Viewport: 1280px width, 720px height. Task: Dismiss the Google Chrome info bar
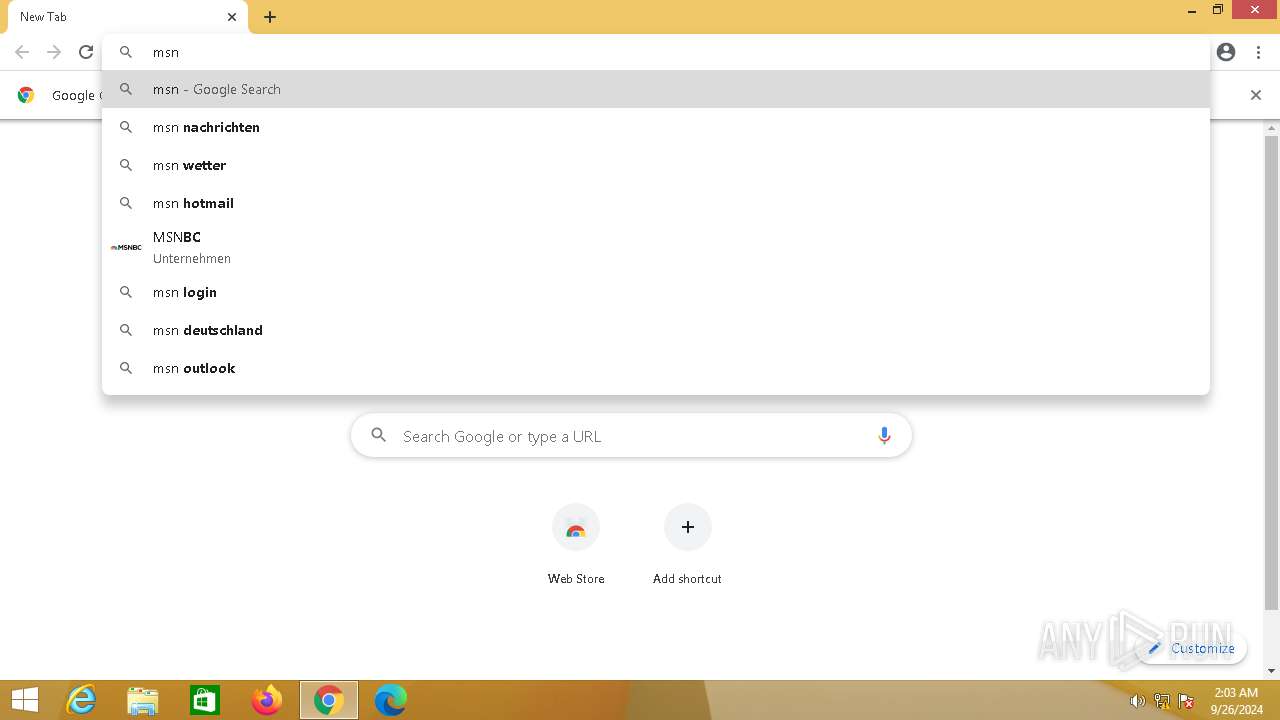click(1256, 95)
